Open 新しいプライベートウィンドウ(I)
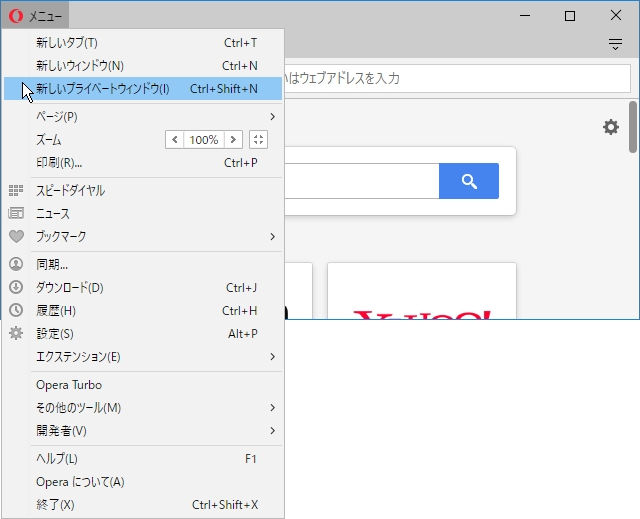 click(x=143, y=89)
